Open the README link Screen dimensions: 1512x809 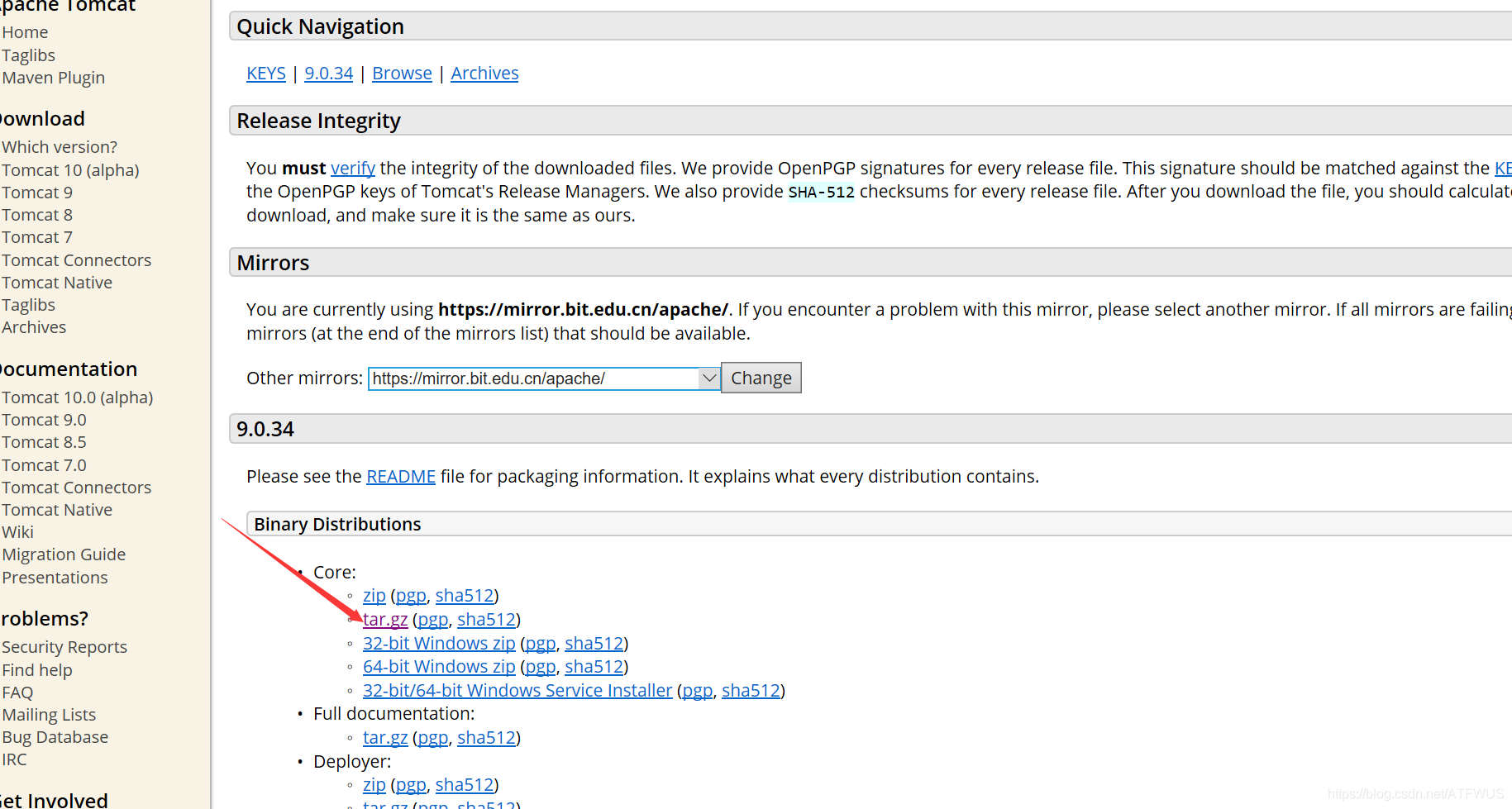pyautogui.click(x=401, y=477)
